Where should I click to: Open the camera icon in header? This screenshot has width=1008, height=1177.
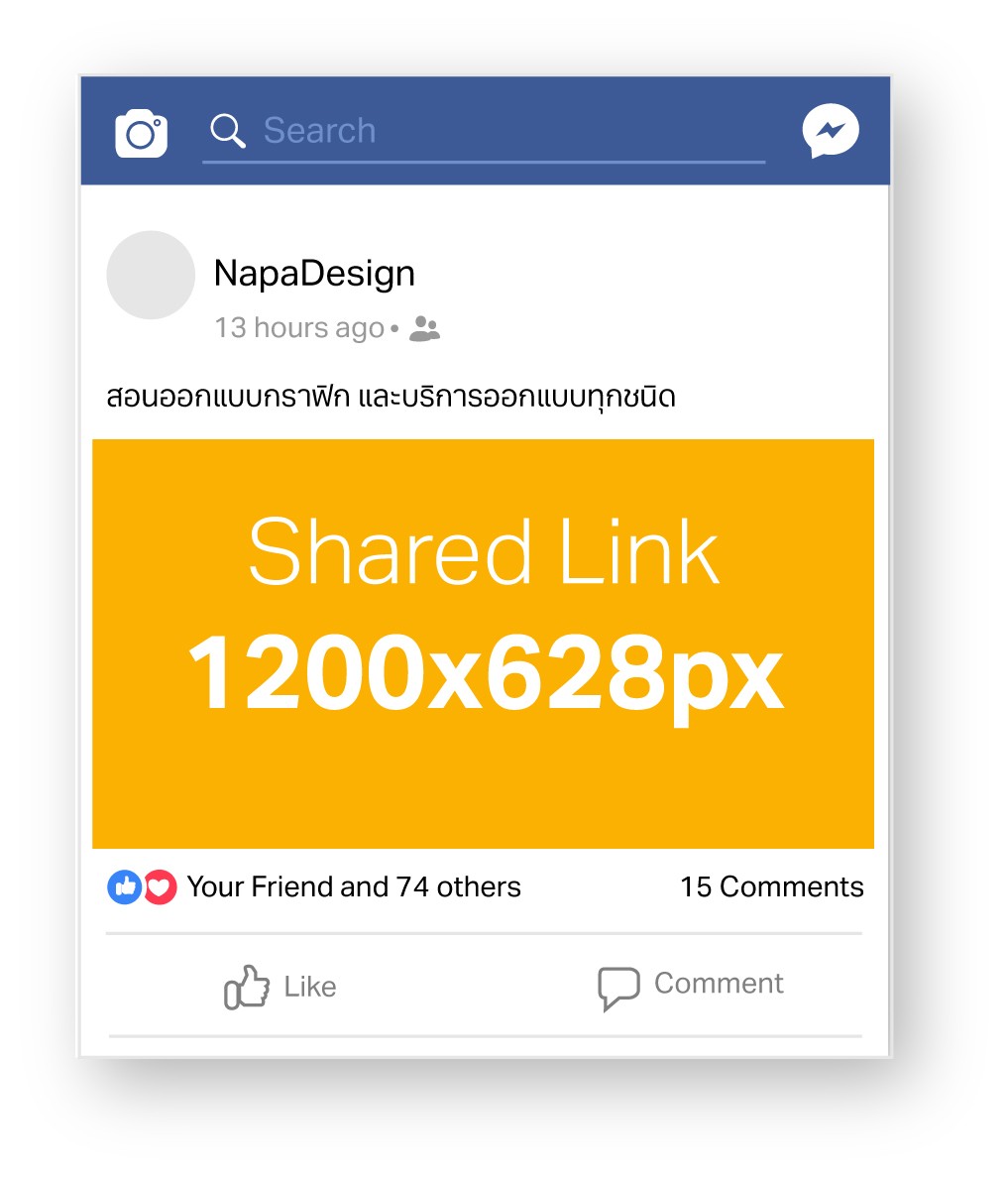click(x=141, y=133)
